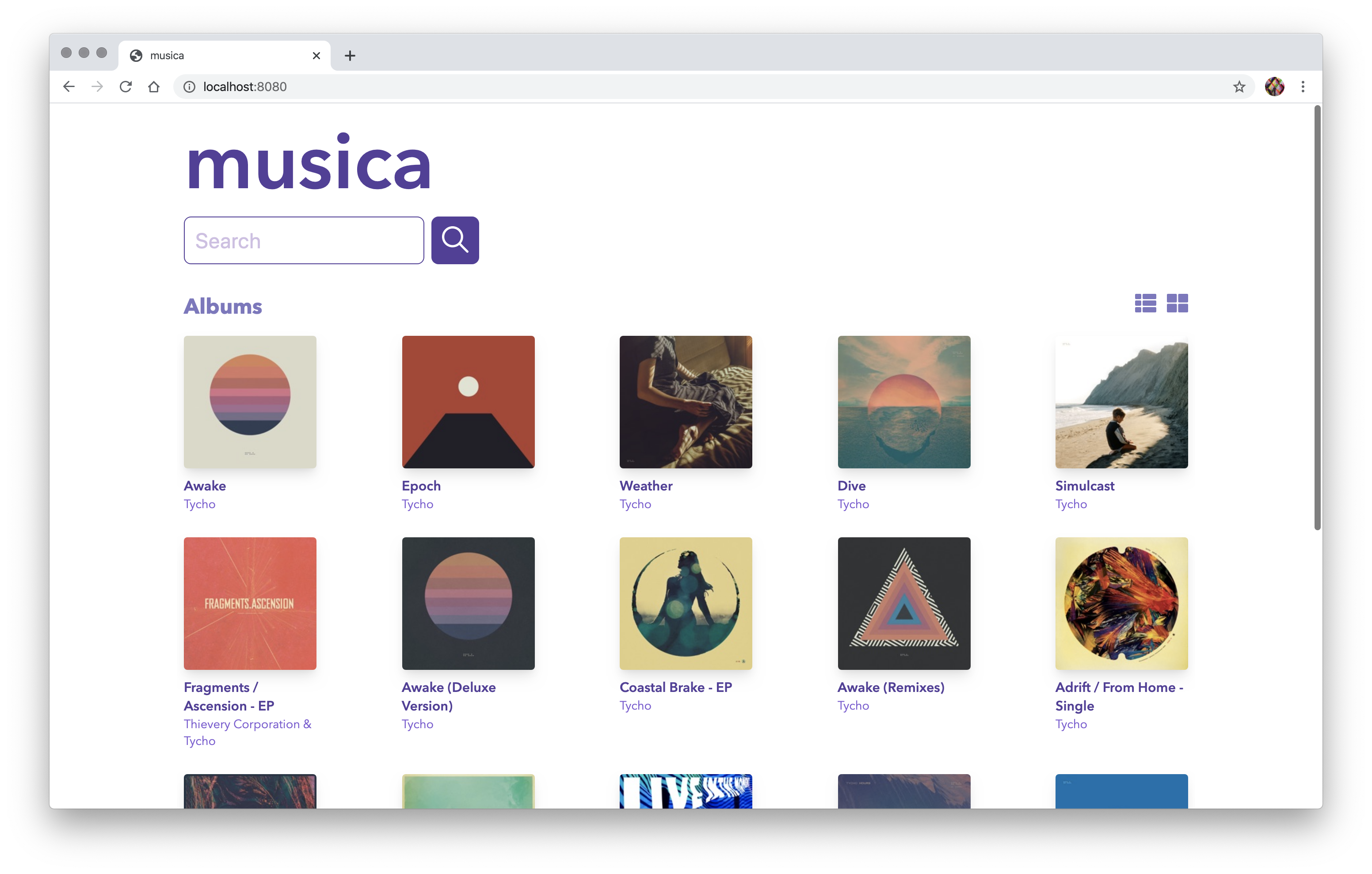This screenshot has height=874, width=1372.
Task: Close the musica tab
Action: (316, 56)
